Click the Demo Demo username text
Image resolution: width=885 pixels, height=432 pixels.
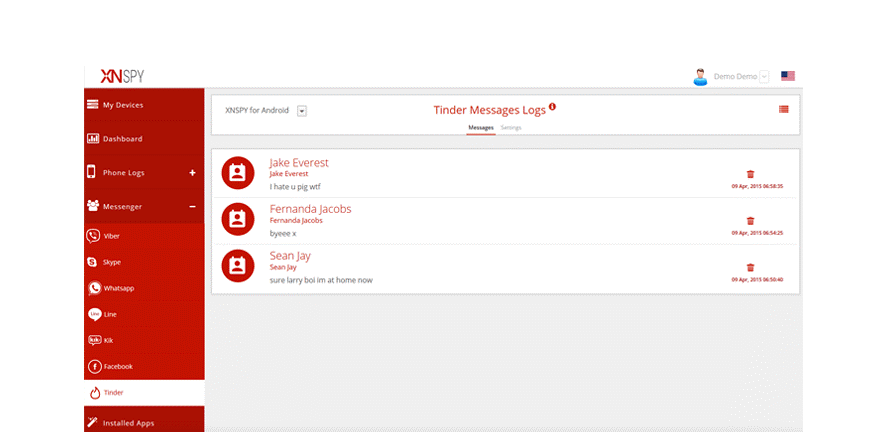[x=735, y=77]
